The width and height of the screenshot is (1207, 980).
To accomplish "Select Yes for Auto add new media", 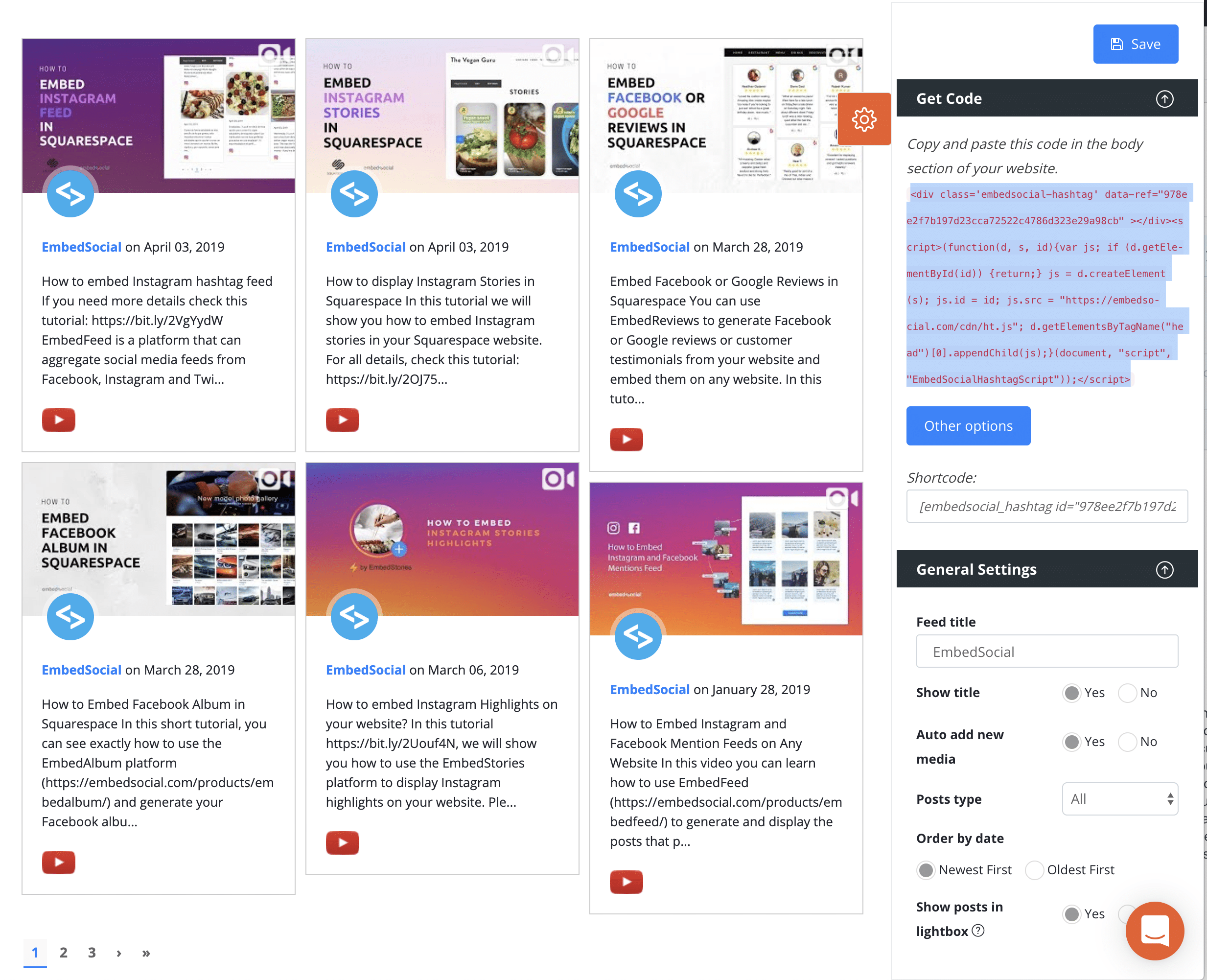I will point(1071,741).
